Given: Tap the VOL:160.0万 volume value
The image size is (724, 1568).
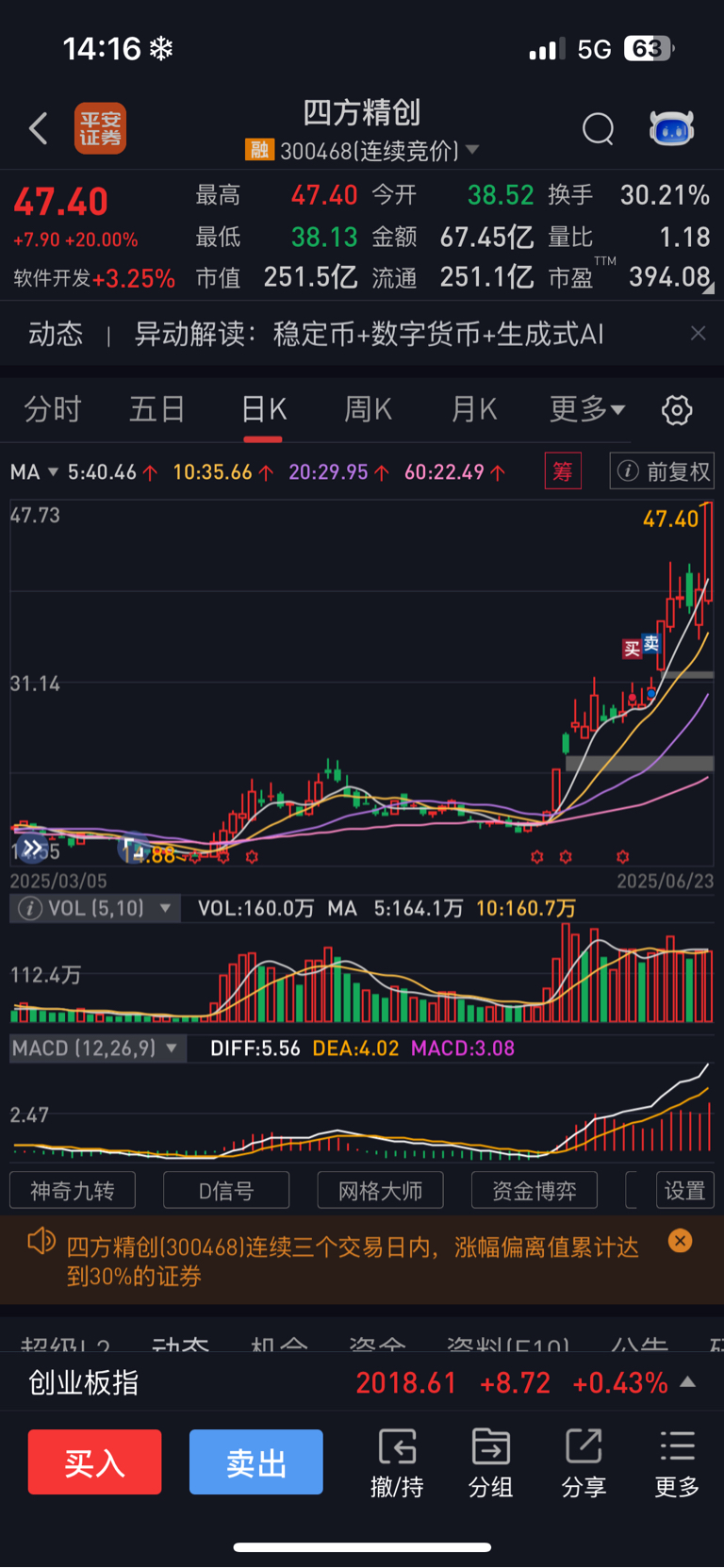Looking at the screenshot, I should click(x=255, y=908).
